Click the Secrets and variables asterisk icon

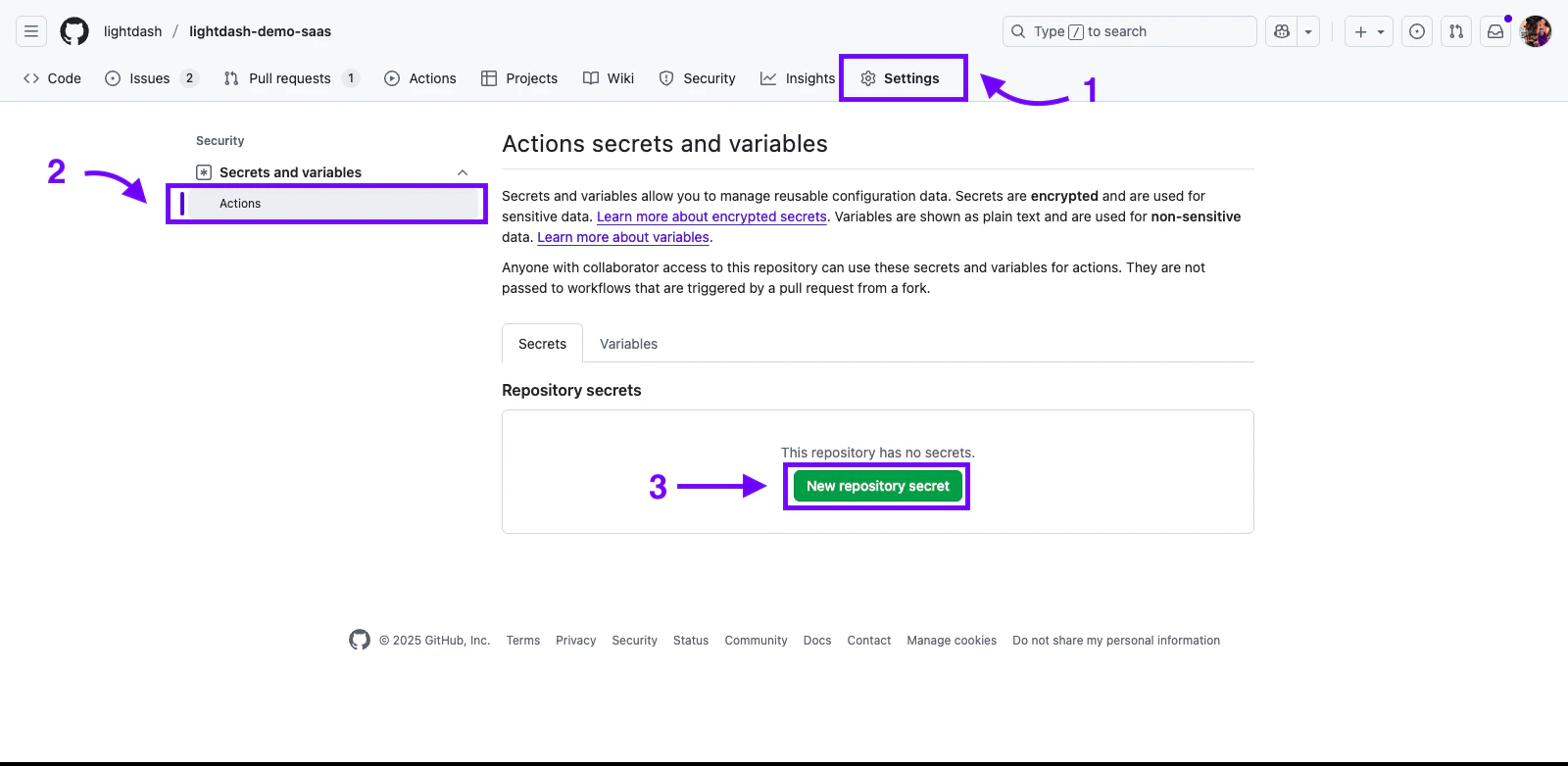[204, 172]
